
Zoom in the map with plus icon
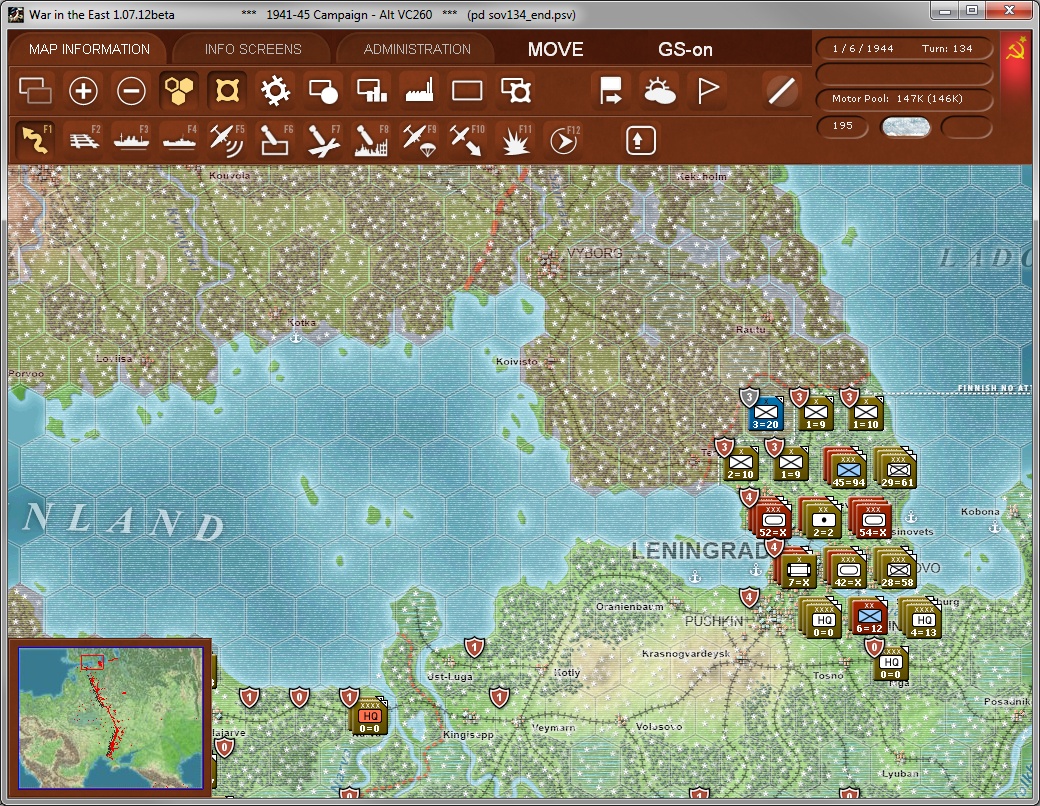84,91
